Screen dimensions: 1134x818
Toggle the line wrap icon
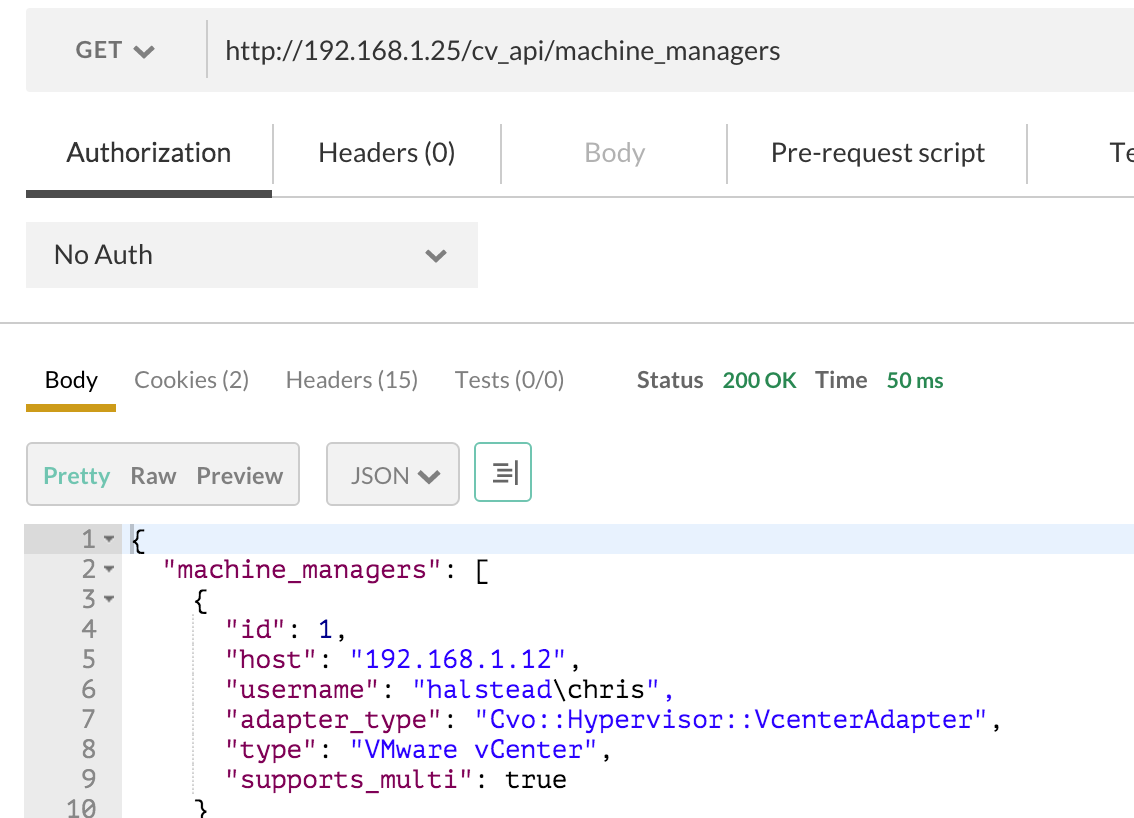[503, 472]
